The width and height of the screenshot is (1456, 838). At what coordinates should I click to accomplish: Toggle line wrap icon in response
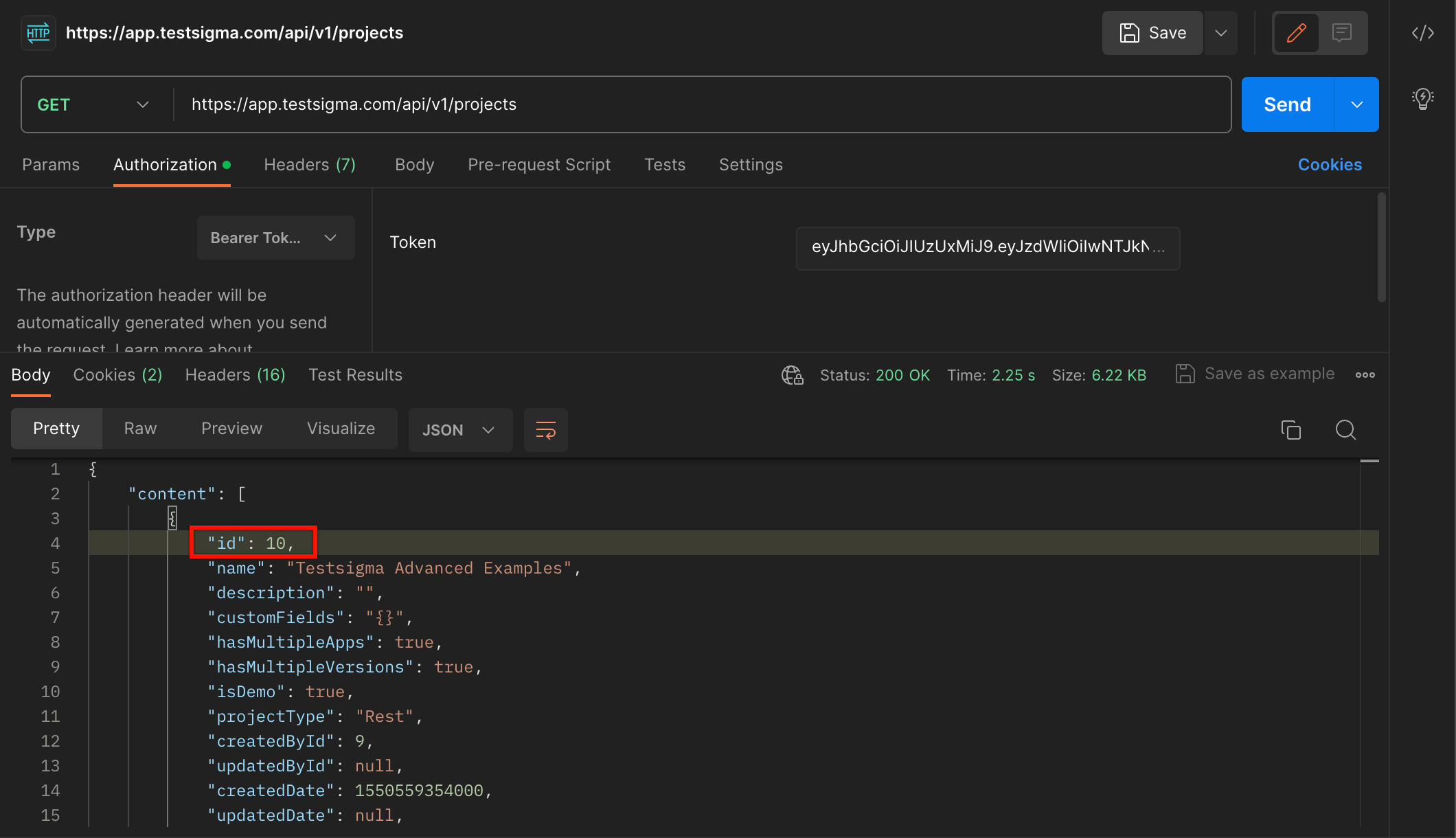(545, 430)
